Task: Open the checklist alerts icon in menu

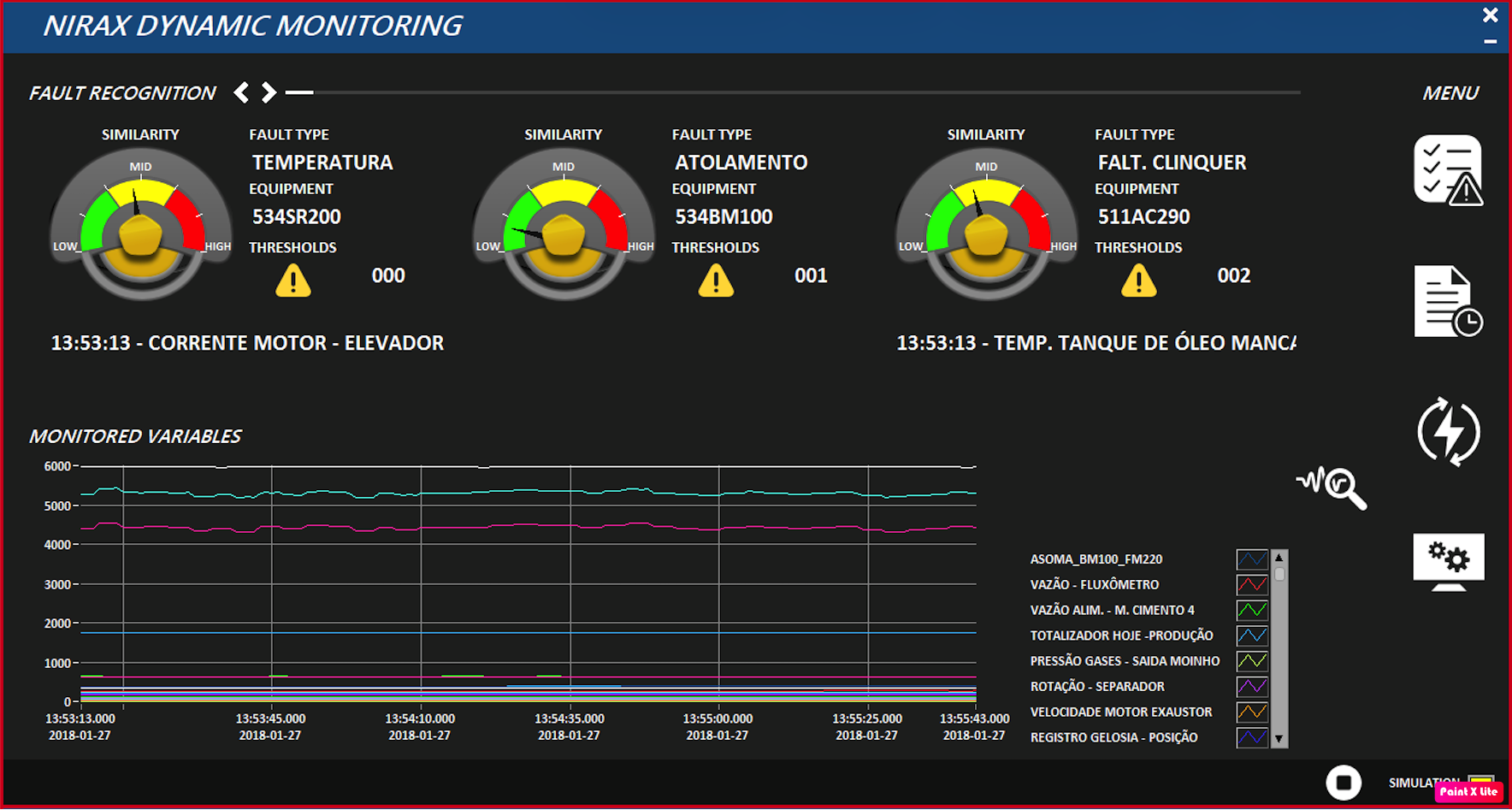Action: coord(1447,169)
